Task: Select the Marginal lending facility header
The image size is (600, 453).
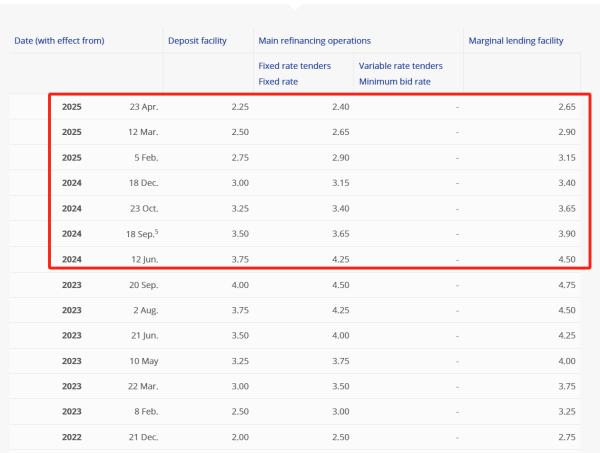Action: [x=516, y=41]
